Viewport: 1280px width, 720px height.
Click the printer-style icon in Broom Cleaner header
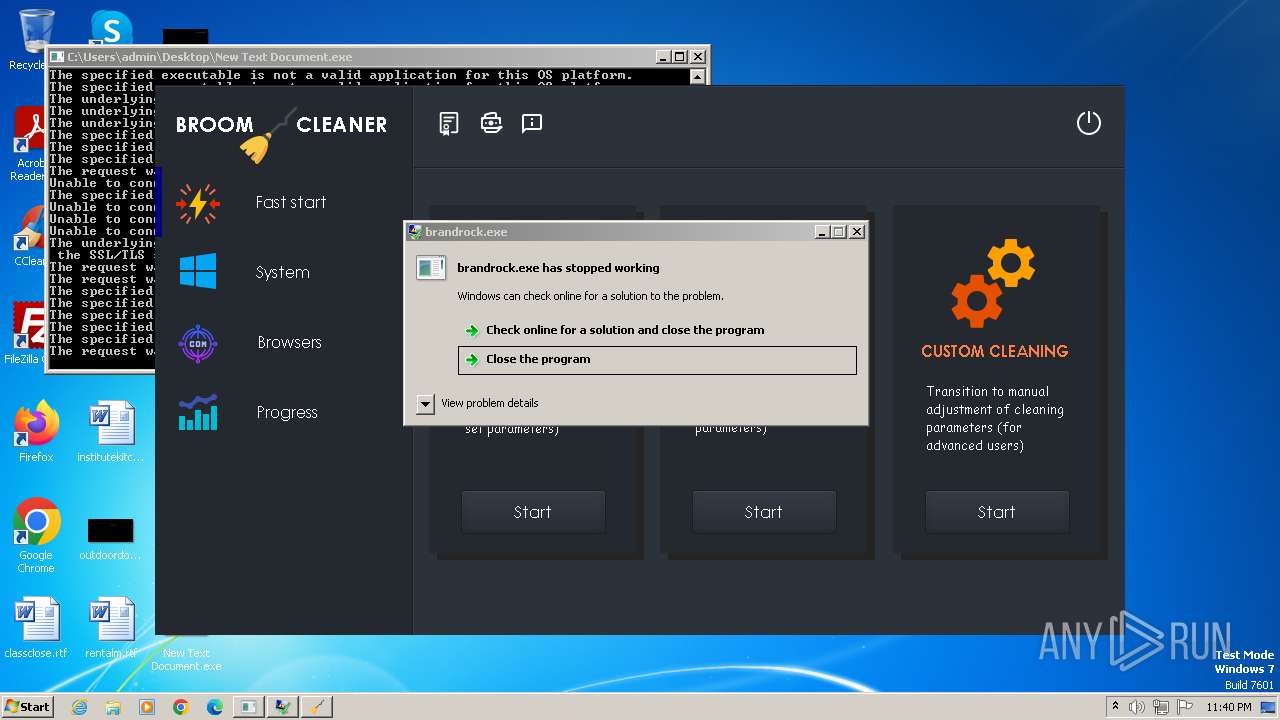pyautogui.click(x=491, y=123)
